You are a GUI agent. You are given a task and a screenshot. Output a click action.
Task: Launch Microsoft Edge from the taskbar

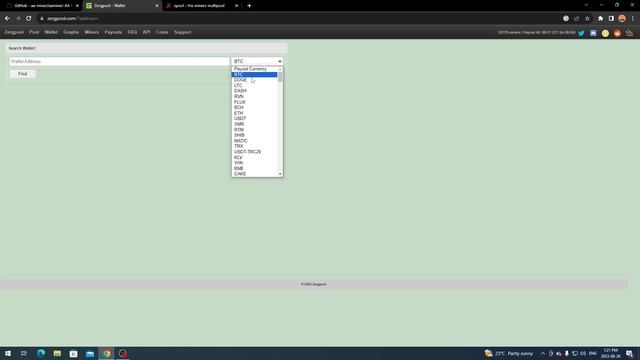click(41, 353)
